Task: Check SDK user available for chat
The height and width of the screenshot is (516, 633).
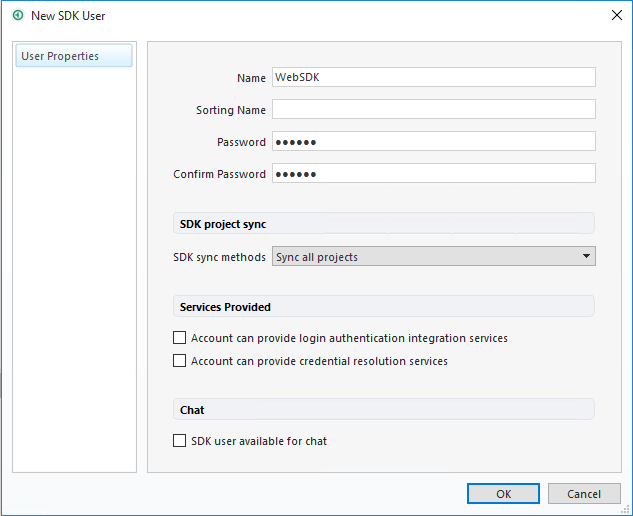Action: pyautogui.click(x=180, y=441)
